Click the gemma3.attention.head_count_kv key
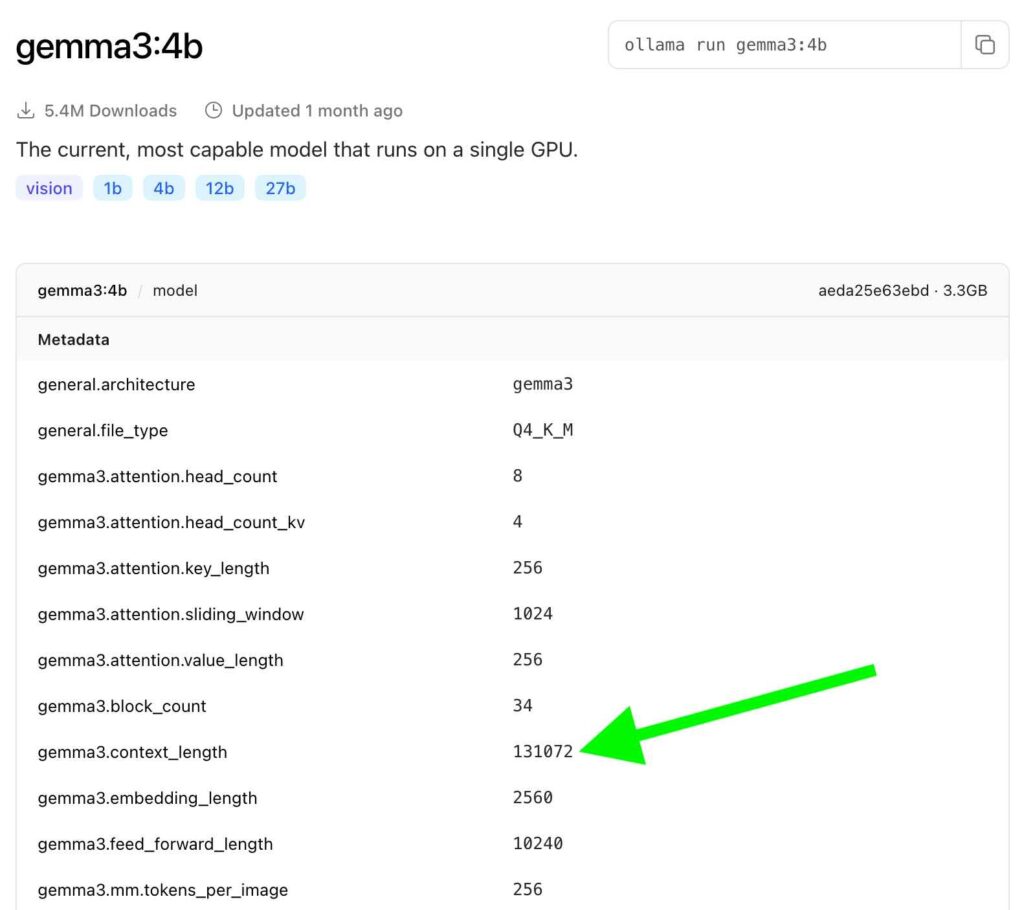Screen dimensions: 1024x910 tap(171, 523)
